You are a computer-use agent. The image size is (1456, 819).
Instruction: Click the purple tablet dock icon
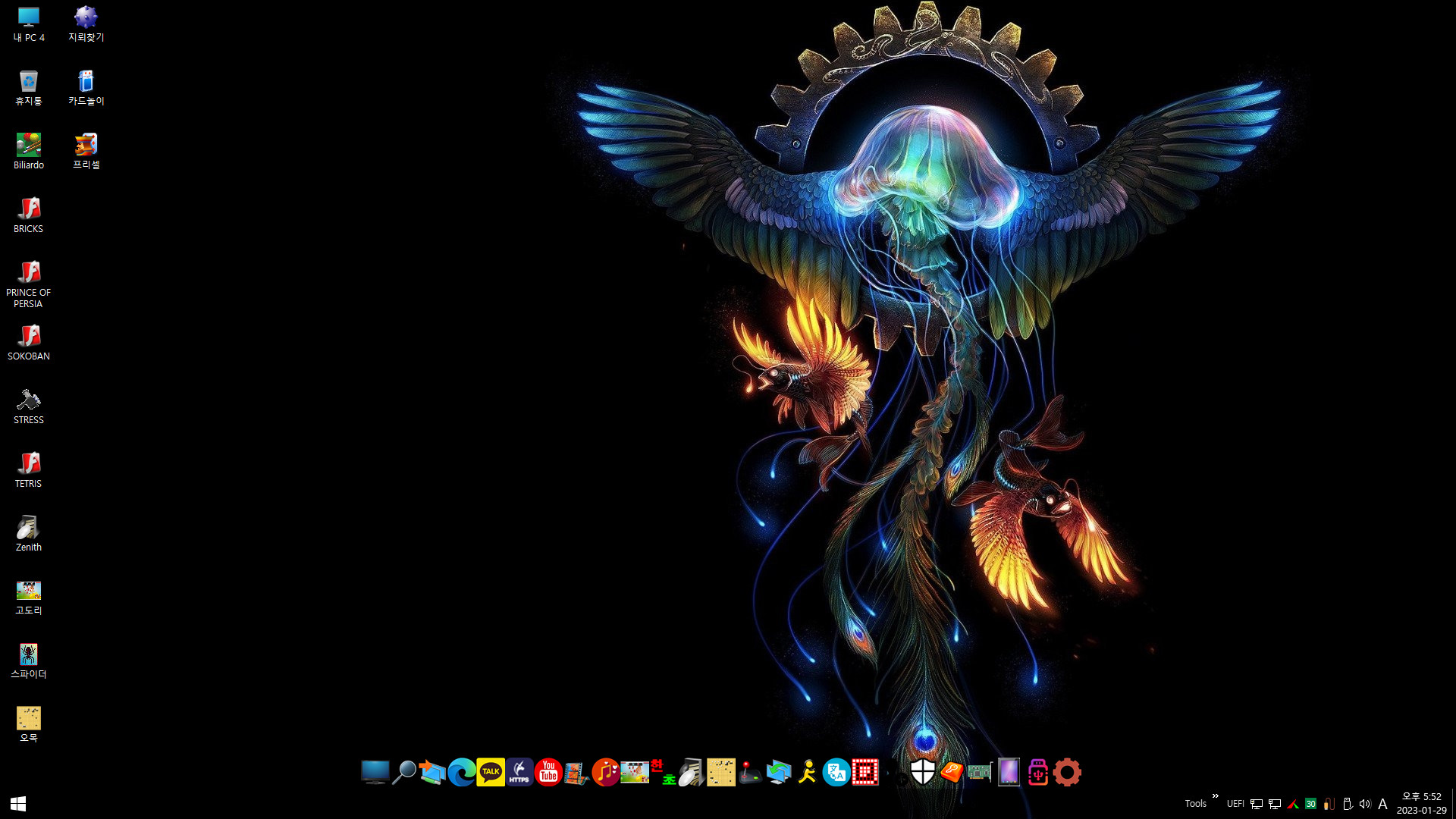pyautogui.click(x=1009, y=772)
